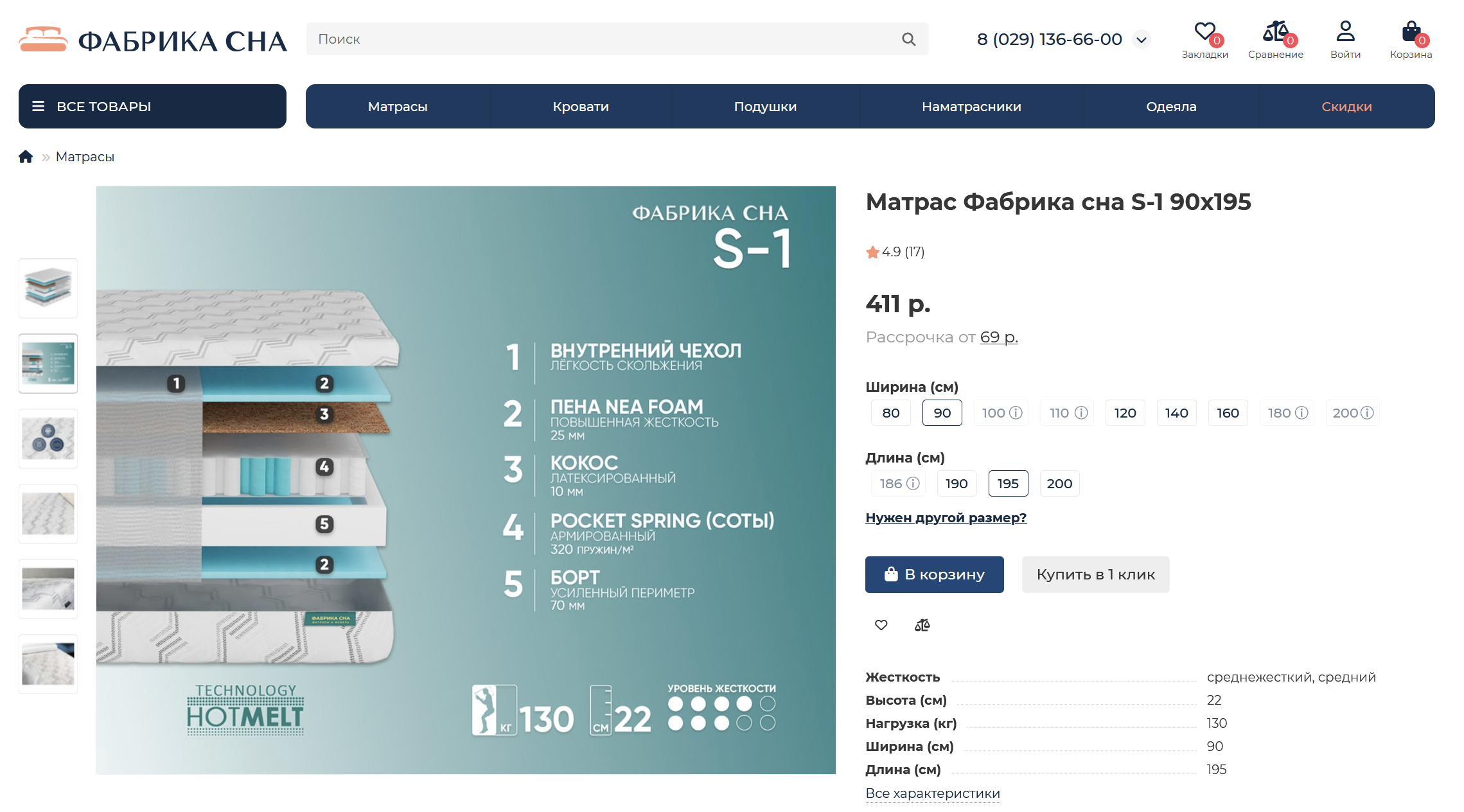Image resolution: width=1464 pixels, height=812 pixels.
Task: Select length 186 cm option
Action: [899, 484]
